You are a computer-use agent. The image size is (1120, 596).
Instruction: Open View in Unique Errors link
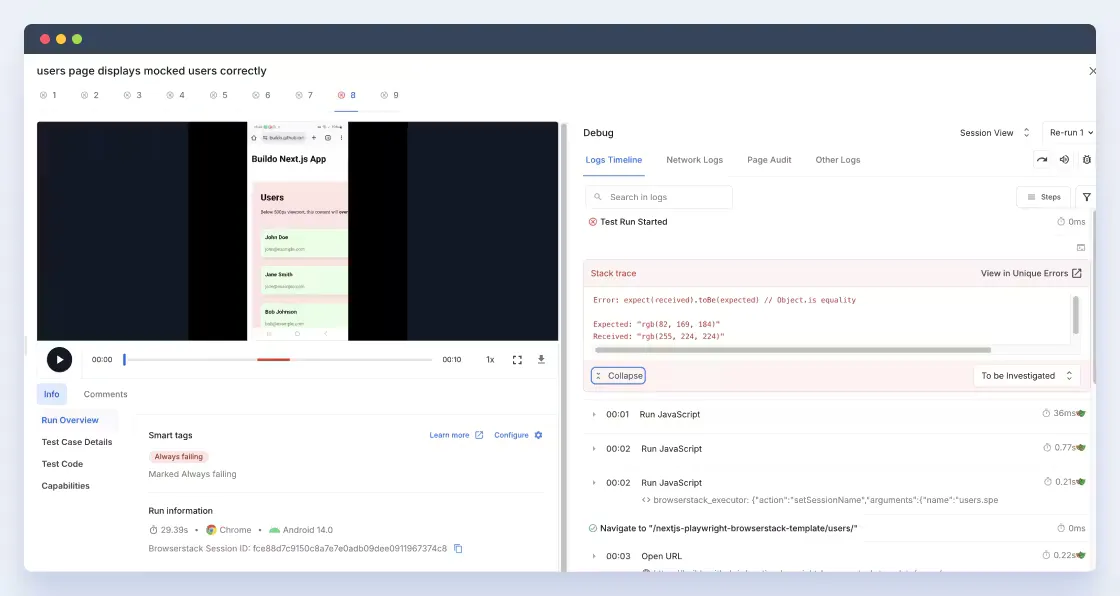tap(1031, 274)
